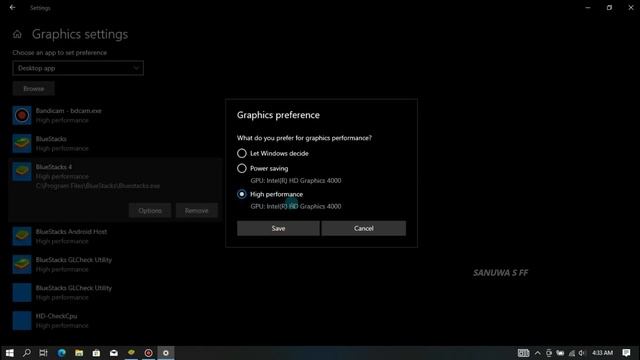The height and width of the screenshot is (360, 640).
Task: Go back with the Settings back arrow
Action: [x=13, y=7]
